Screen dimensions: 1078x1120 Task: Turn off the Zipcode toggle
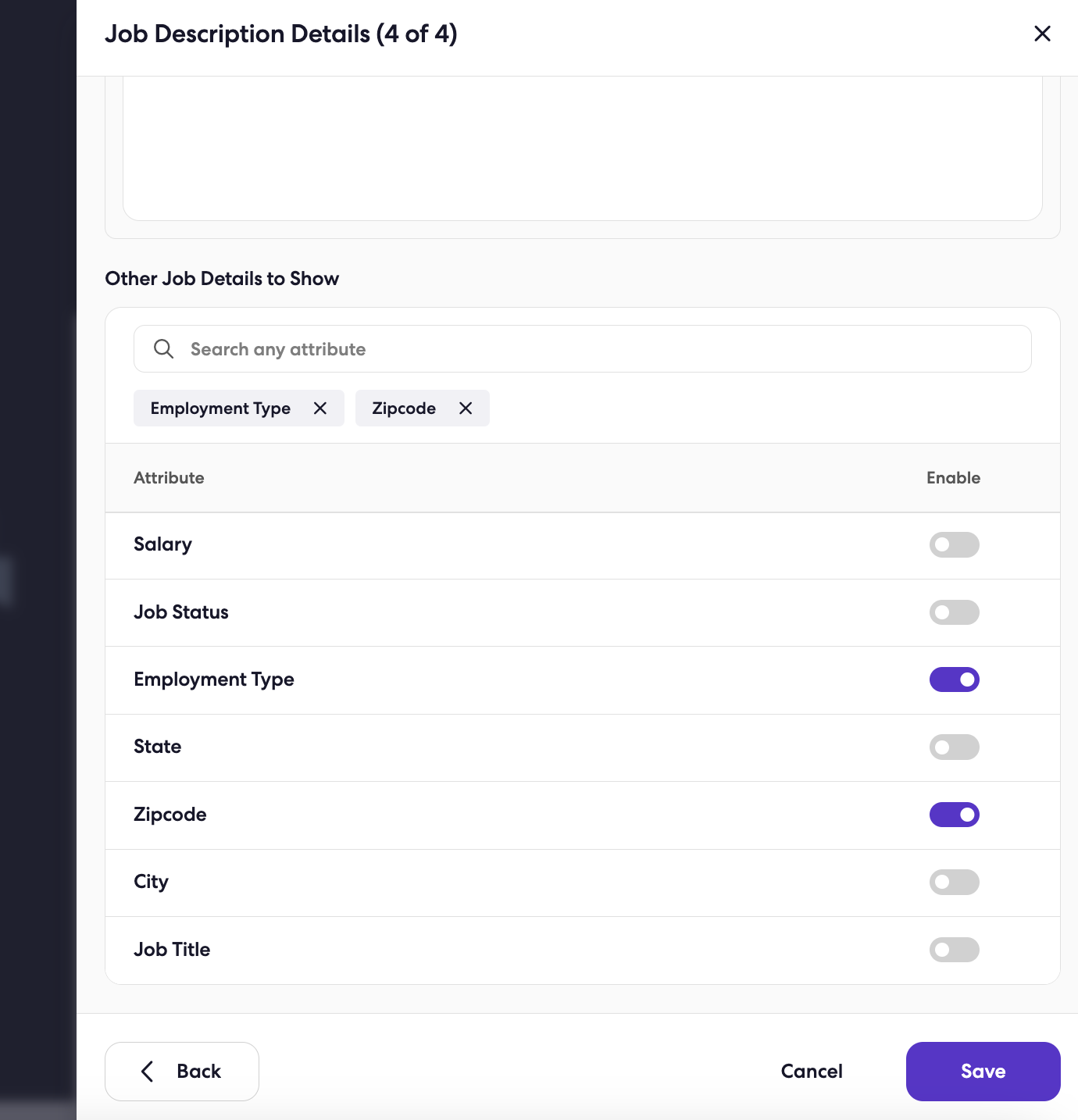(955, 815)
